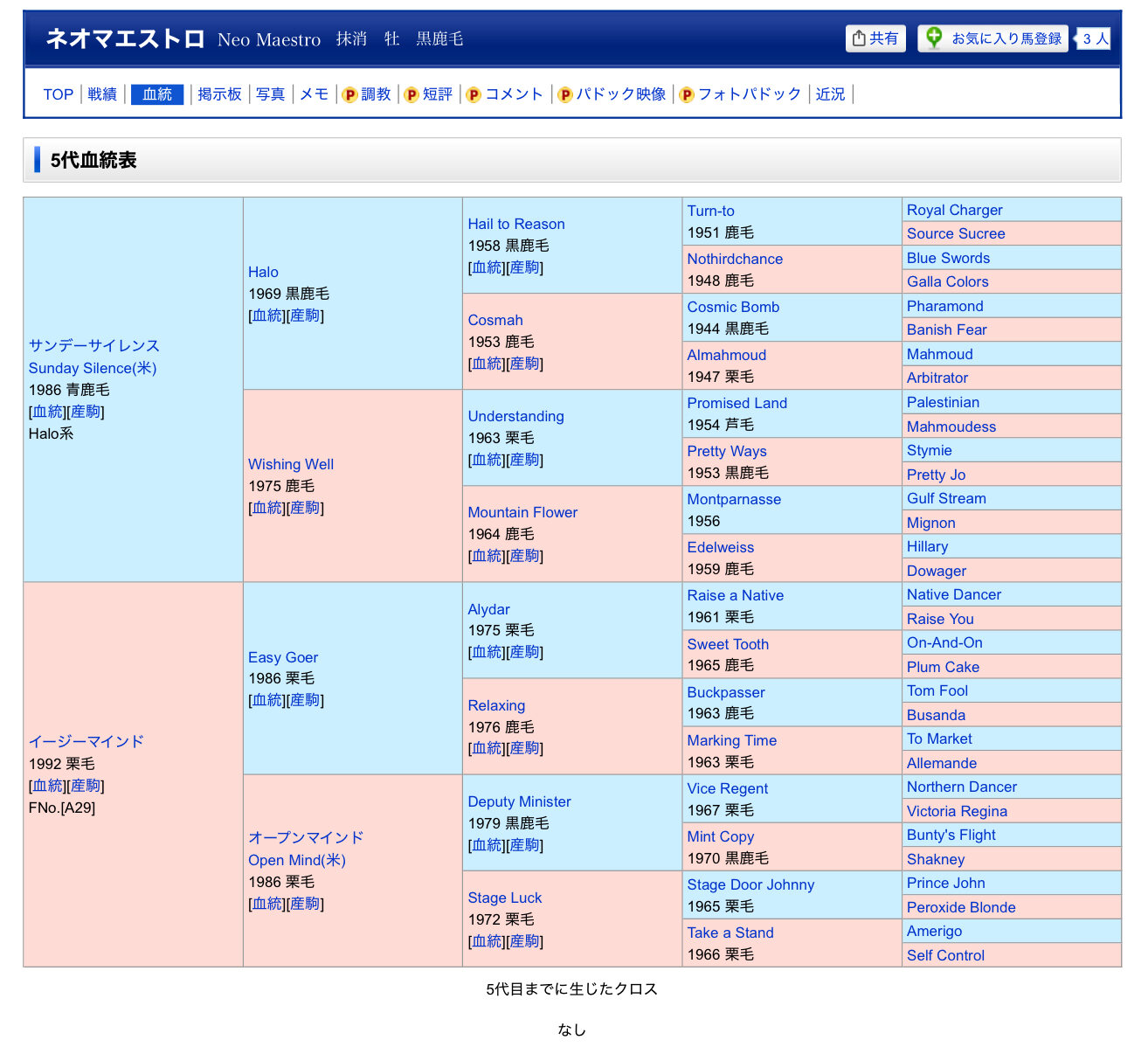The height and width of the screenshot is (1047, 1148).
Task: Click the favorite count badge showing 3人
Action: [x=1095, y=38]
